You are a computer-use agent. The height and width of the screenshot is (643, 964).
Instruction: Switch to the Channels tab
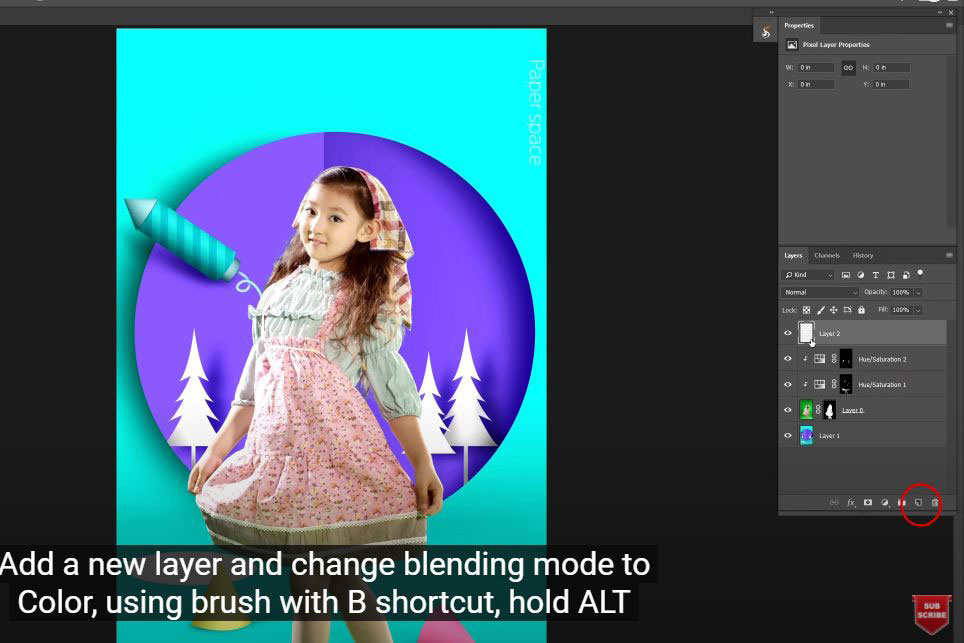coord(827,255)
